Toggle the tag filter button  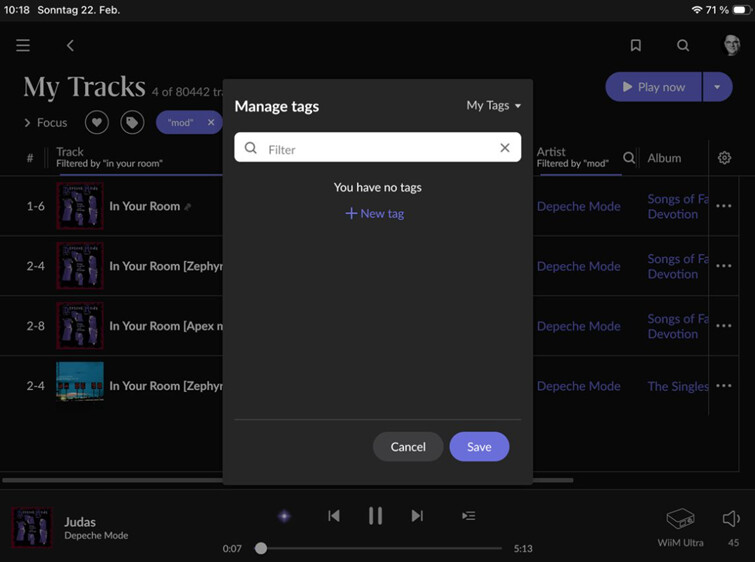coord(131,122)
